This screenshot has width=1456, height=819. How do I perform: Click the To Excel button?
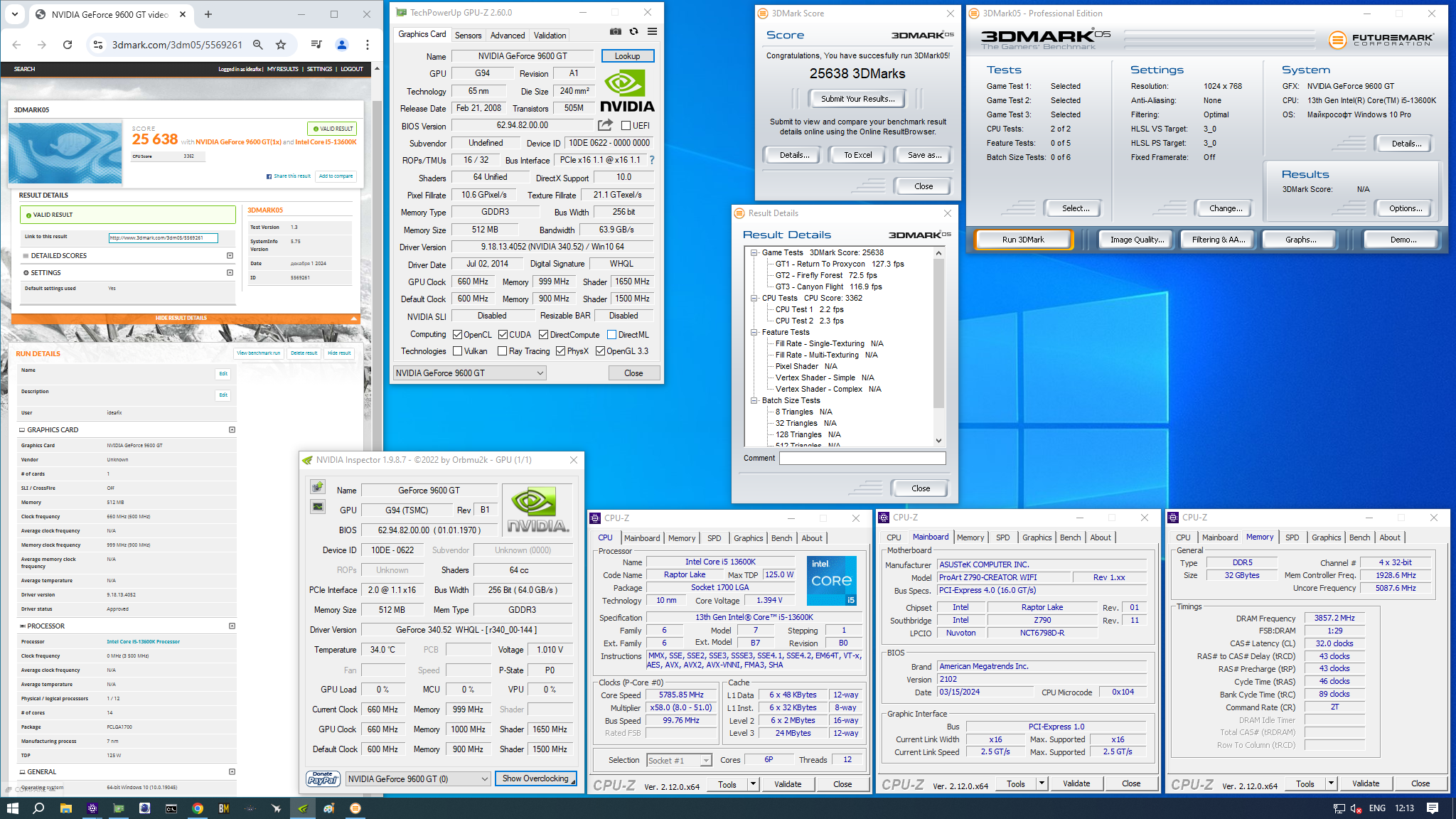(x=857, y=155)
